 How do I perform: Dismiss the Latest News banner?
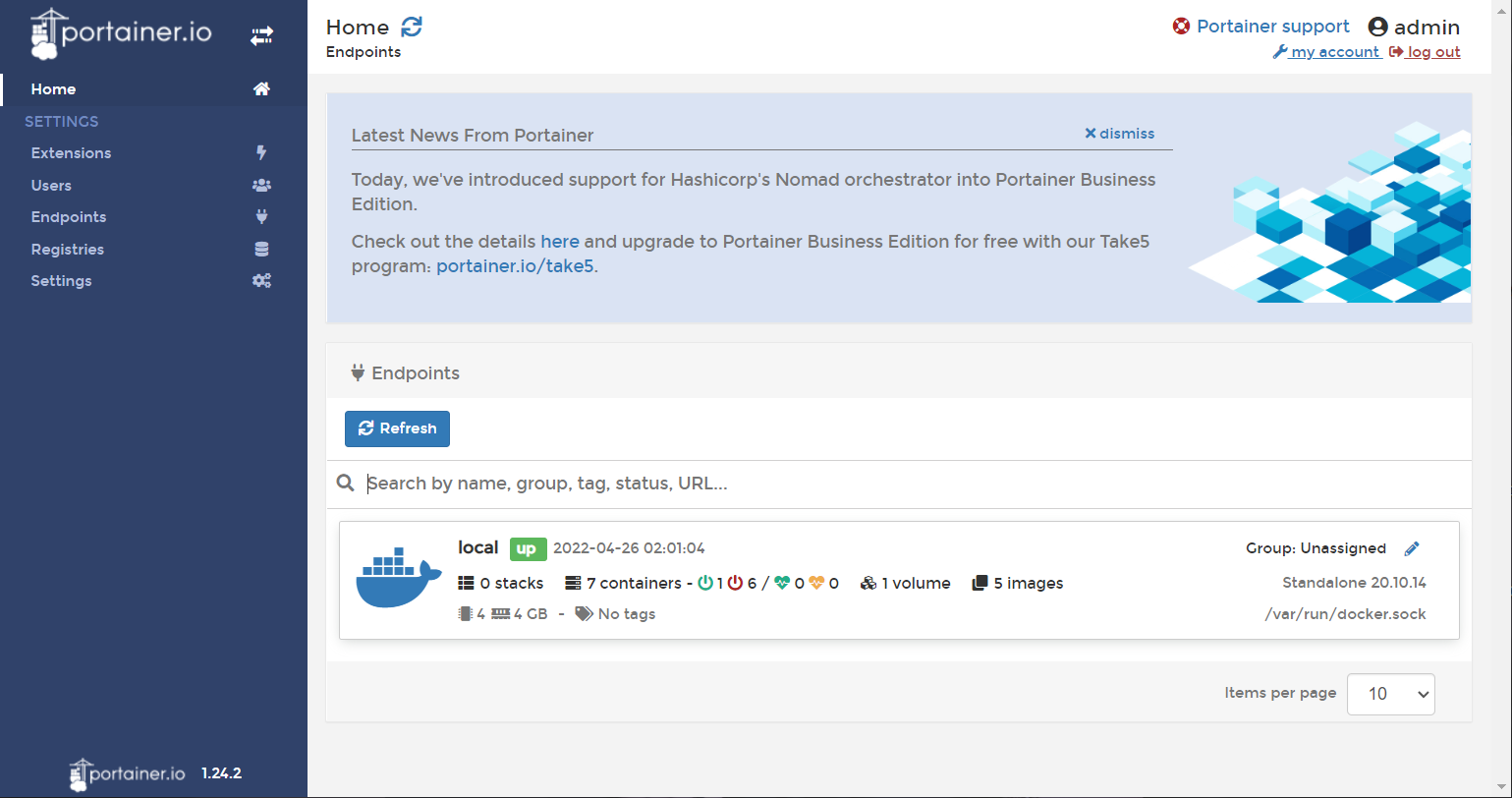coord(1119,134)
